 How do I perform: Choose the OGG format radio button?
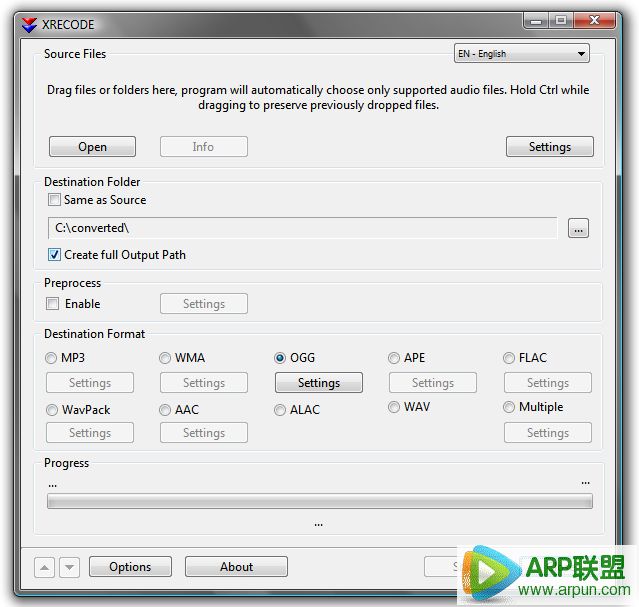tap(280, 358)
